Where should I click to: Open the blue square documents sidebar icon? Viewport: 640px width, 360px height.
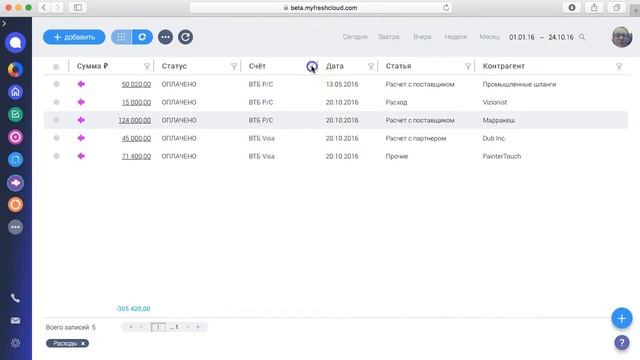tap(16, 160)
